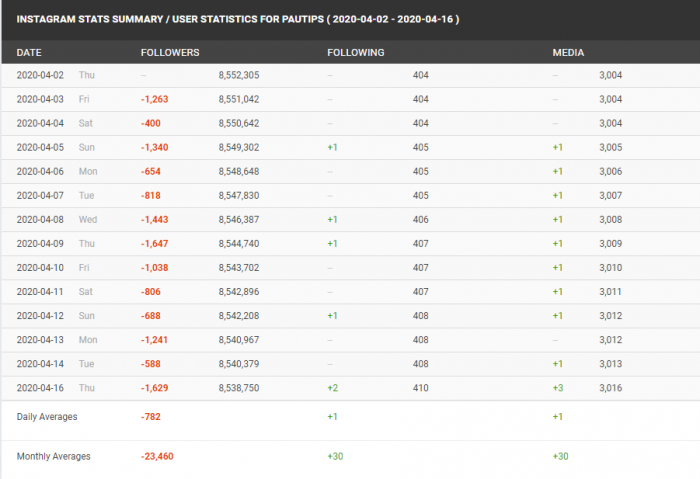This screenshot has height=479, width=700.
Task: Select the 2020-04-09 row date
Action: [39, 243]
